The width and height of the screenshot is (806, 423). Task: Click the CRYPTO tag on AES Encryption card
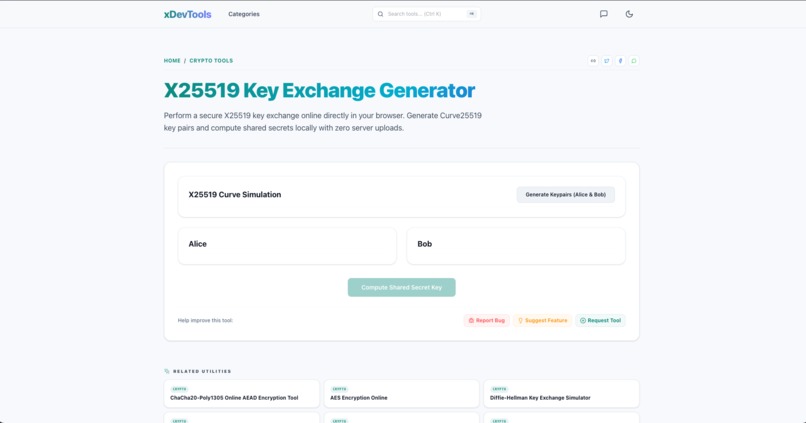pos(339,389)
